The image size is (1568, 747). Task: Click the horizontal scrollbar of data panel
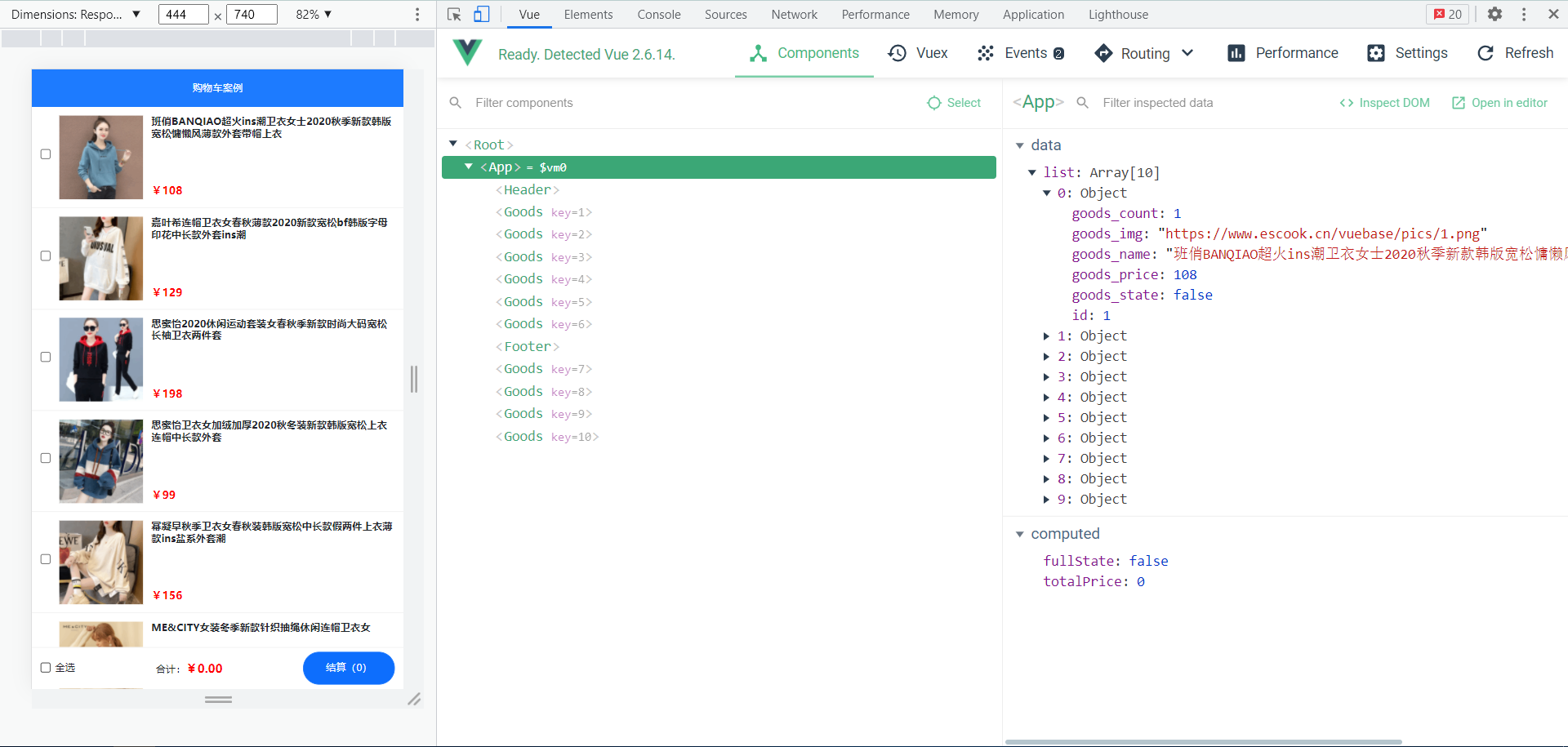click(x=1203, y=742)
